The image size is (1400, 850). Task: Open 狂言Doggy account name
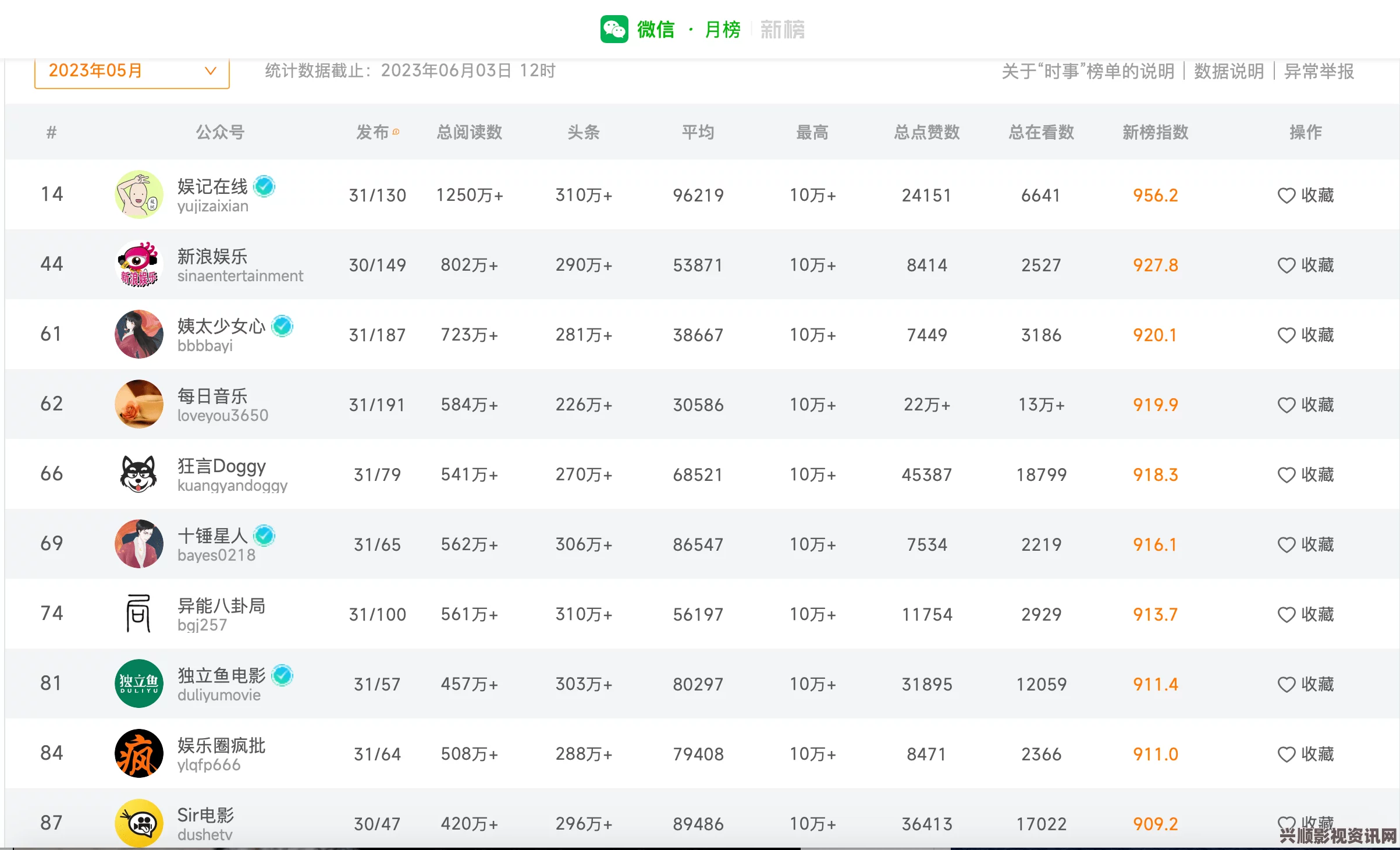[x=222, y=466]
